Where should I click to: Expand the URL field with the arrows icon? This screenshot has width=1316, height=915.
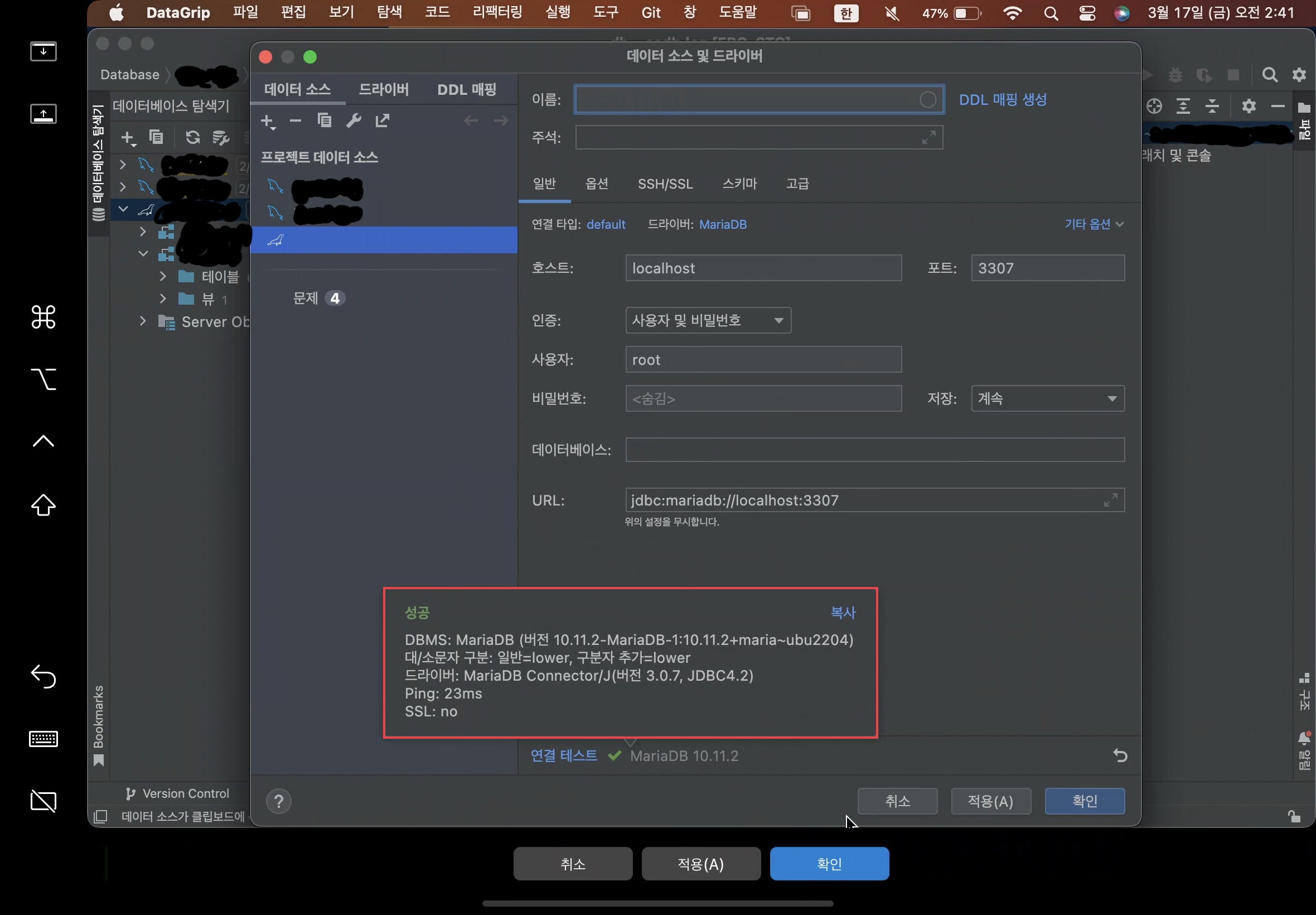1110,500
